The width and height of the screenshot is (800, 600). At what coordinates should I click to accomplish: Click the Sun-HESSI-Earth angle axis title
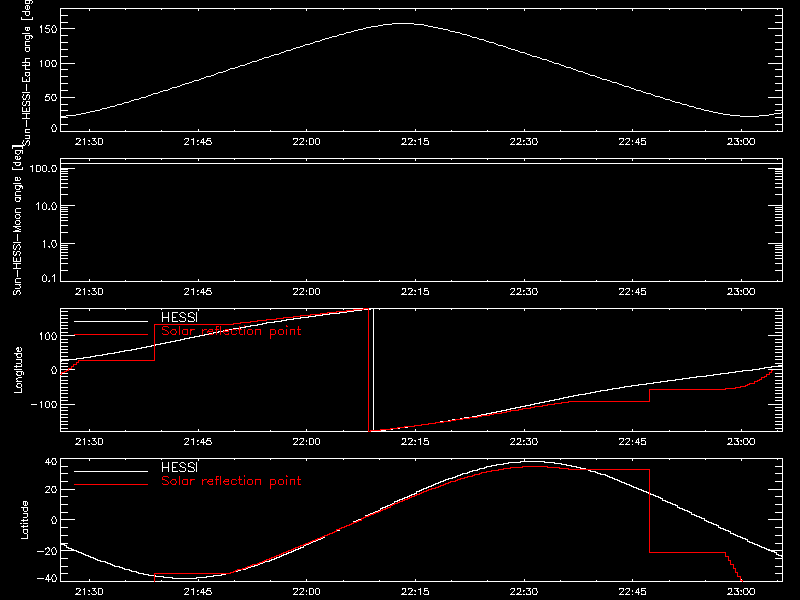[x=27, y=73]
